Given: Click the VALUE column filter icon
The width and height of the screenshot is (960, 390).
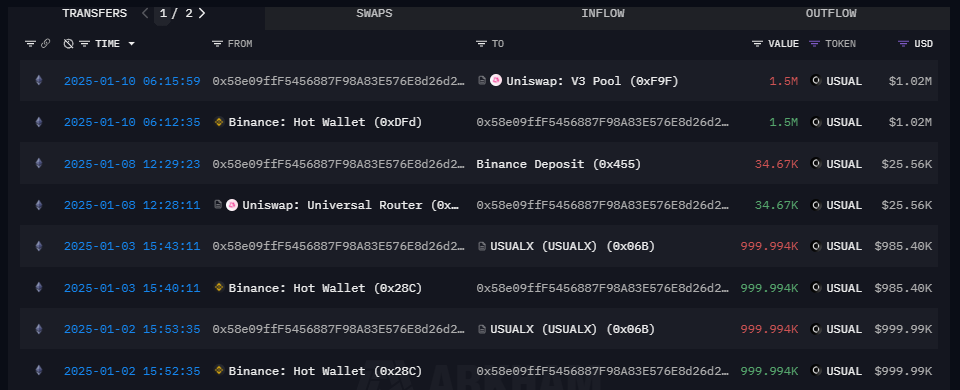Looking at the screenshot, I should [757, 44].
